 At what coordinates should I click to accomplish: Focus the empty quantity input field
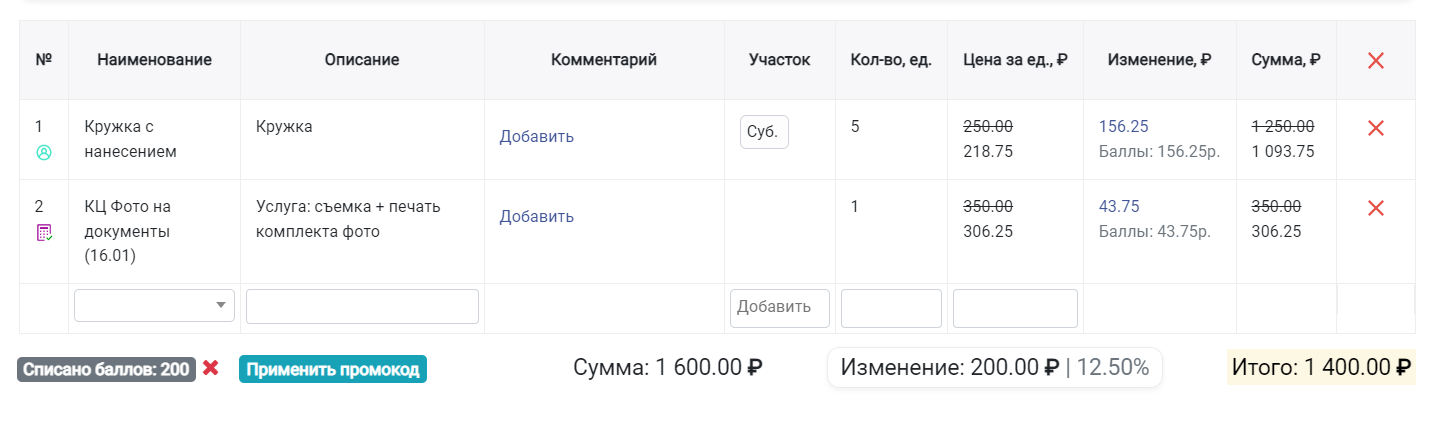(891, 309)
